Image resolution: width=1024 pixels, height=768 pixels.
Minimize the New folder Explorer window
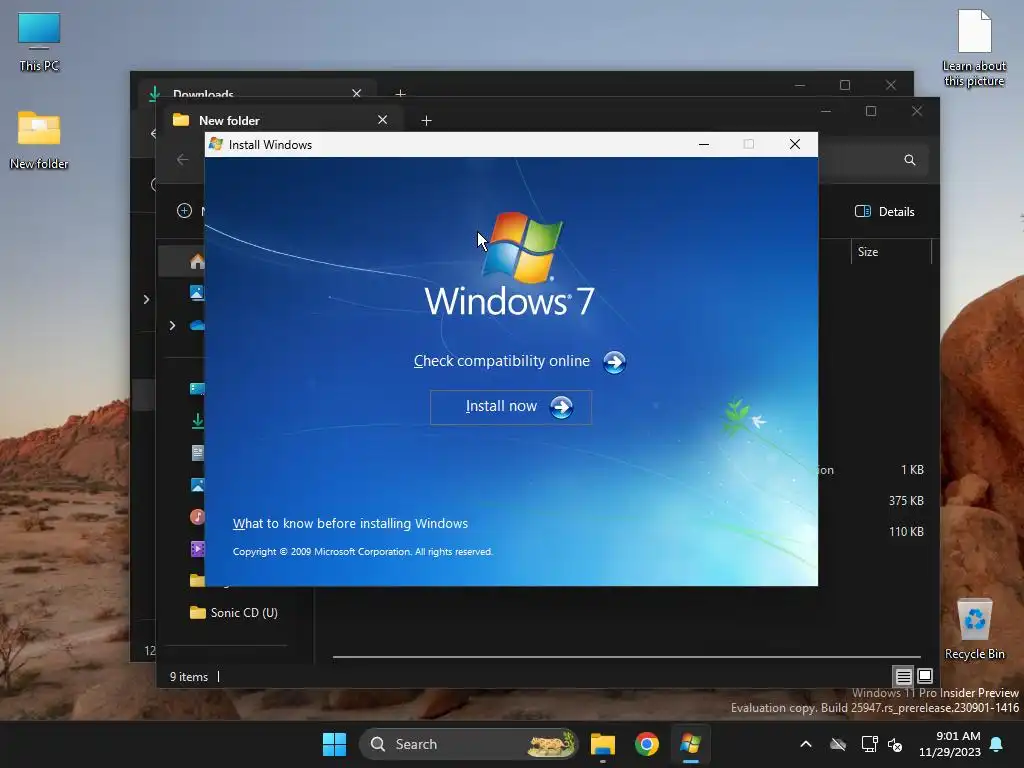coord(825,111)
